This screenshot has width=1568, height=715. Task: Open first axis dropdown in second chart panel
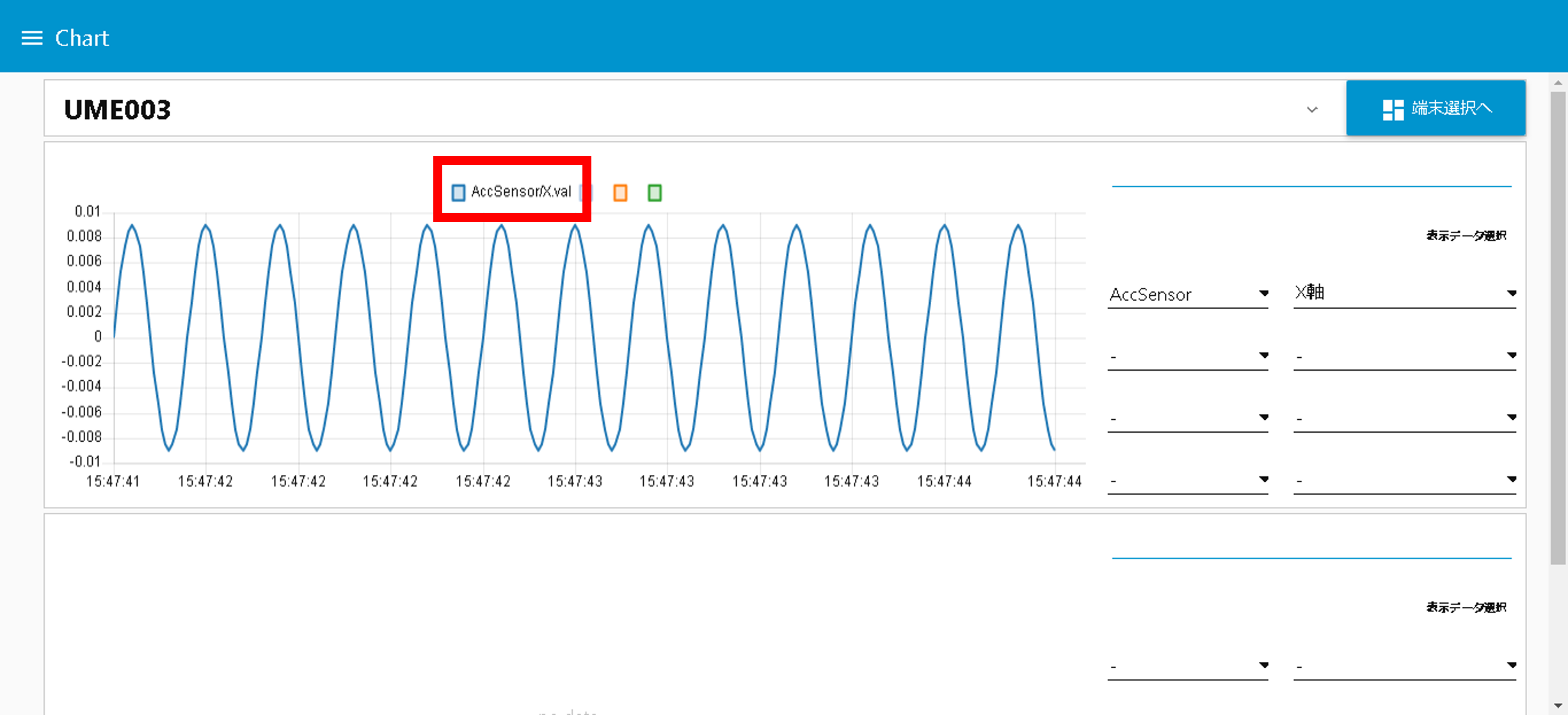1405,666
